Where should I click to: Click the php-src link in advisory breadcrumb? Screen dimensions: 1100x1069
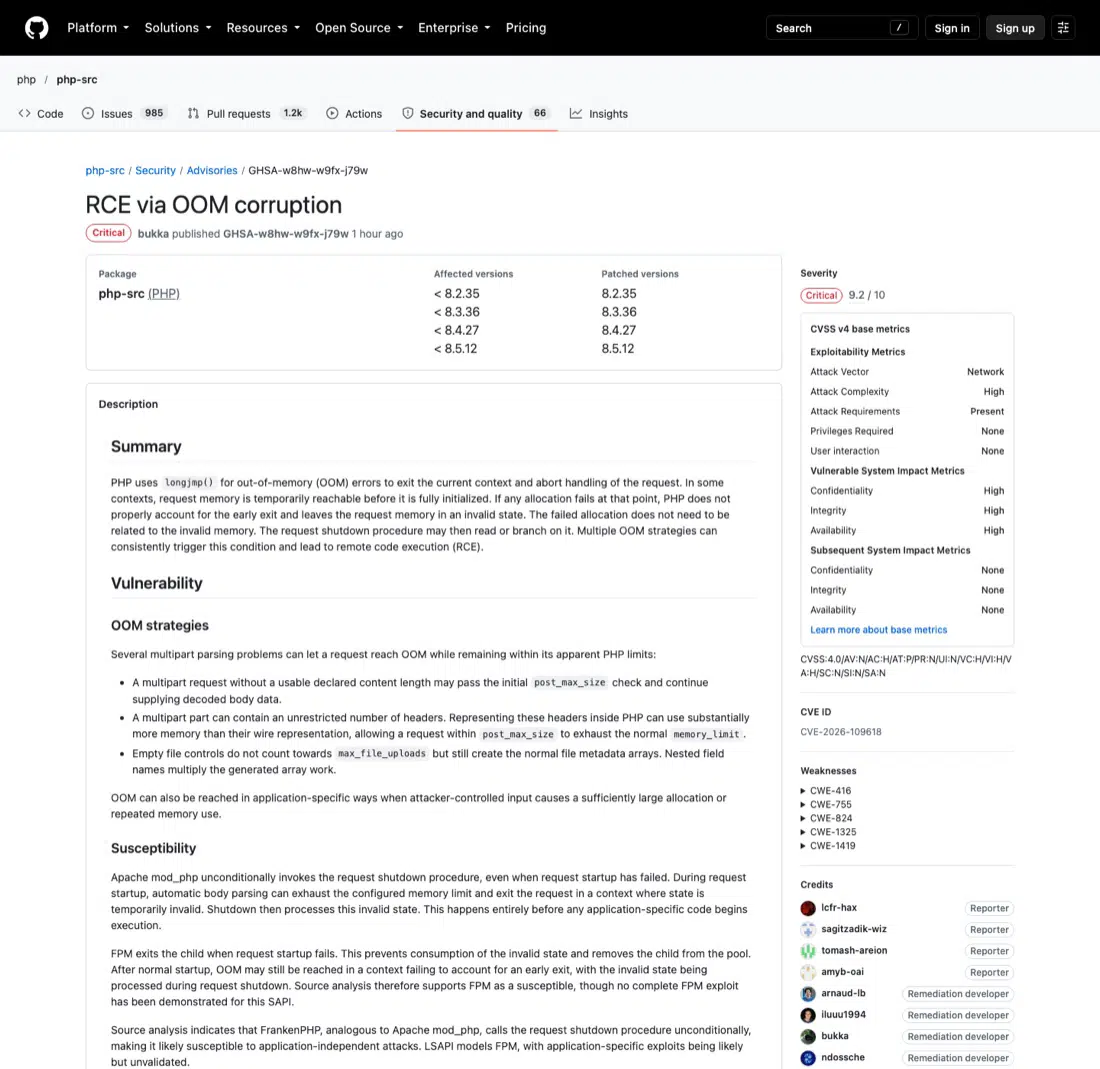click(x=105, y=170)
